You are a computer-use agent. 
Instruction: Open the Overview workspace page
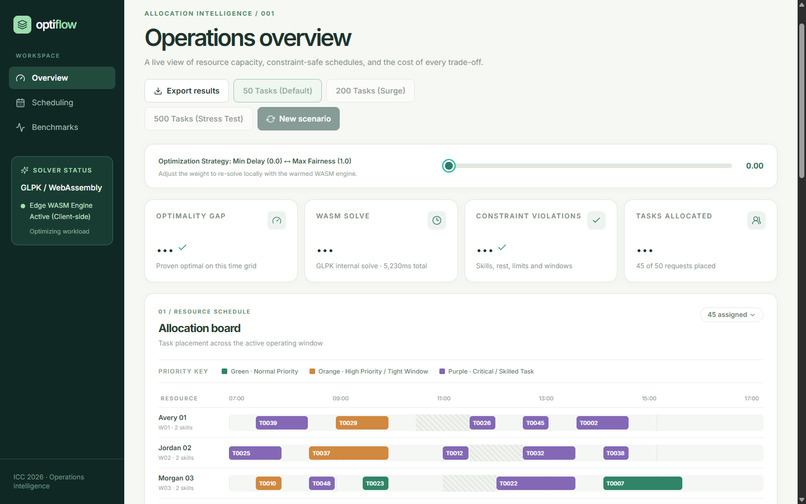[x=62, y=78]
